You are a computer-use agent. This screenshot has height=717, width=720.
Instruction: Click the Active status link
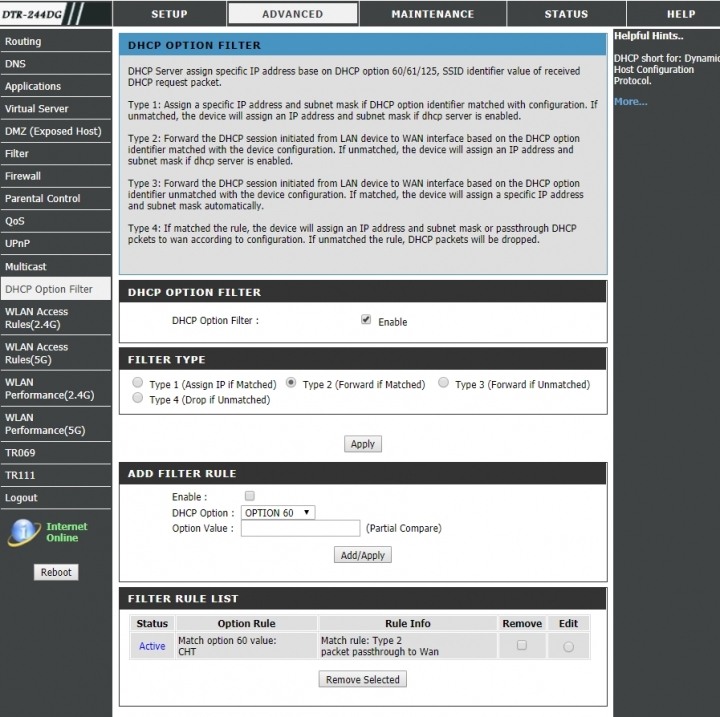pyautogui.click(x=152, y=646)
